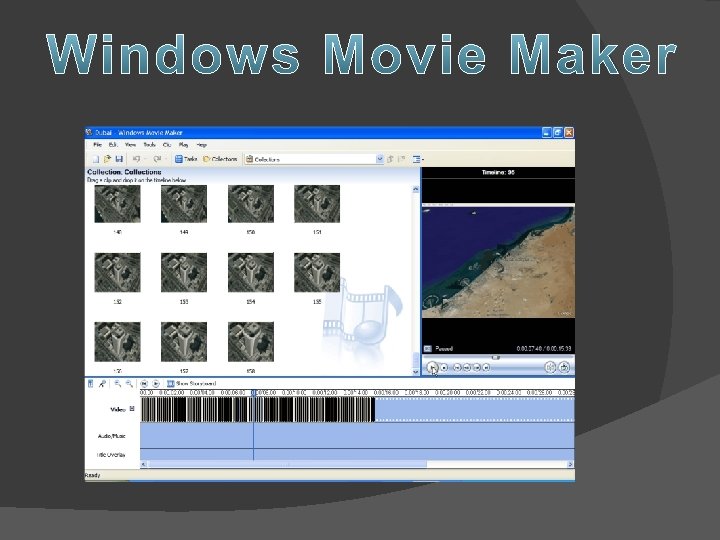This screenshot has width=720, height=540.
Task: Click the Previous Frame button
Action: pyautogui.click(x=467, y=367)
